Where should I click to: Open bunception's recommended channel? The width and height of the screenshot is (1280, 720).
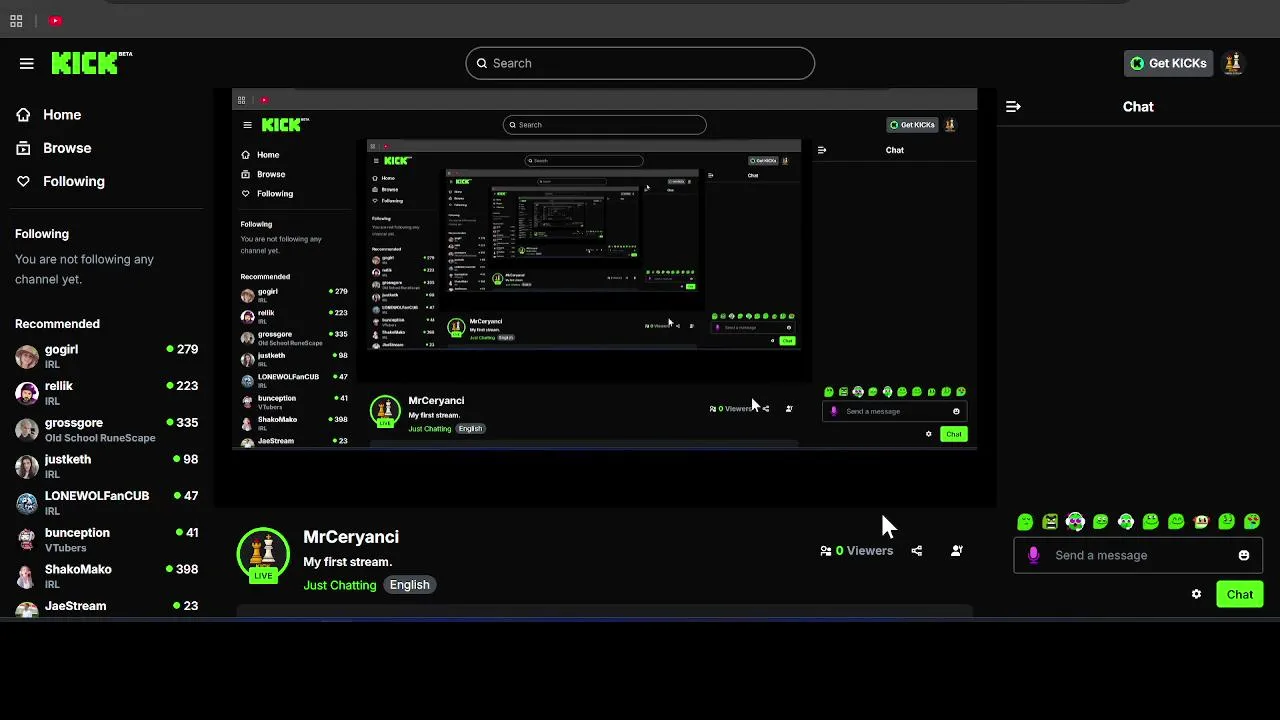point(107,540)
